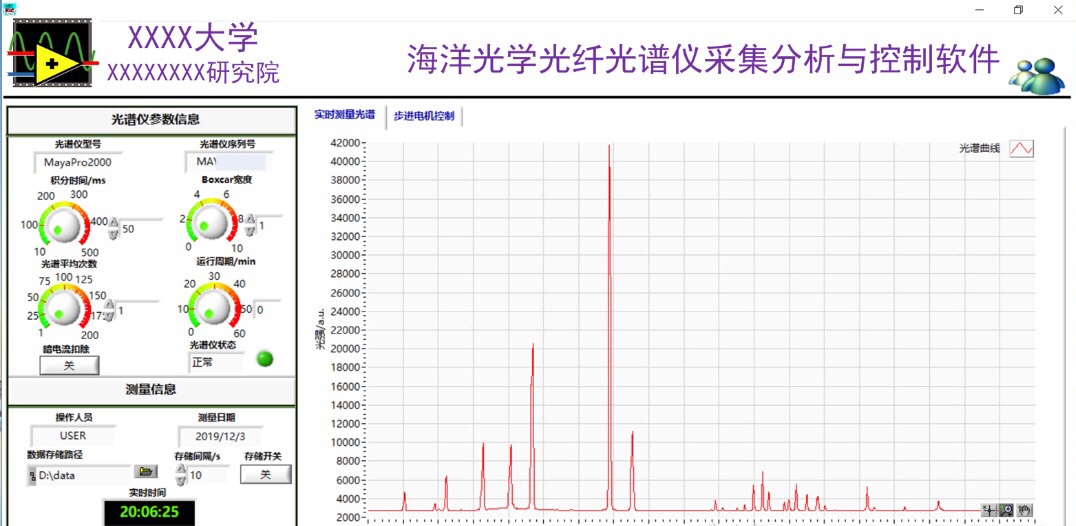Restore the window using the title bar button

1019,10
